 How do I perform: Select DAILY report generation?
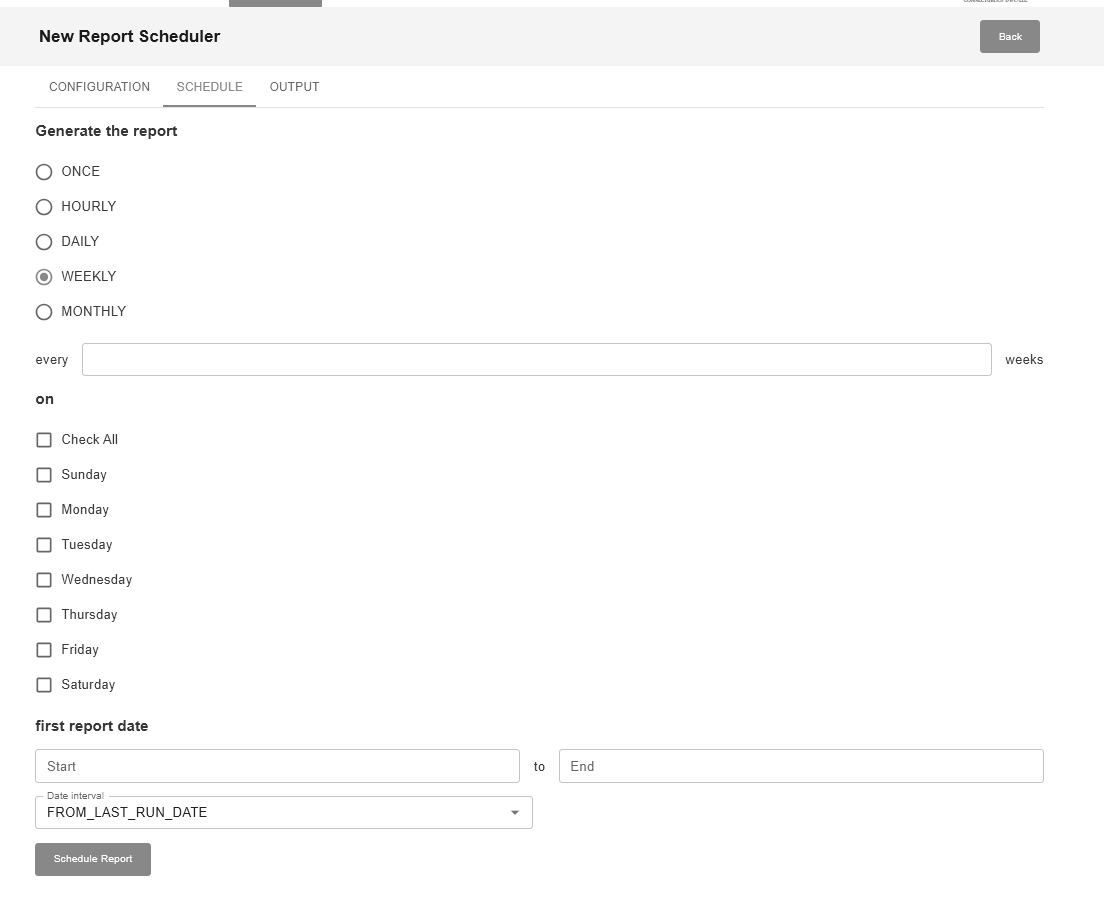tap(44, 242)
